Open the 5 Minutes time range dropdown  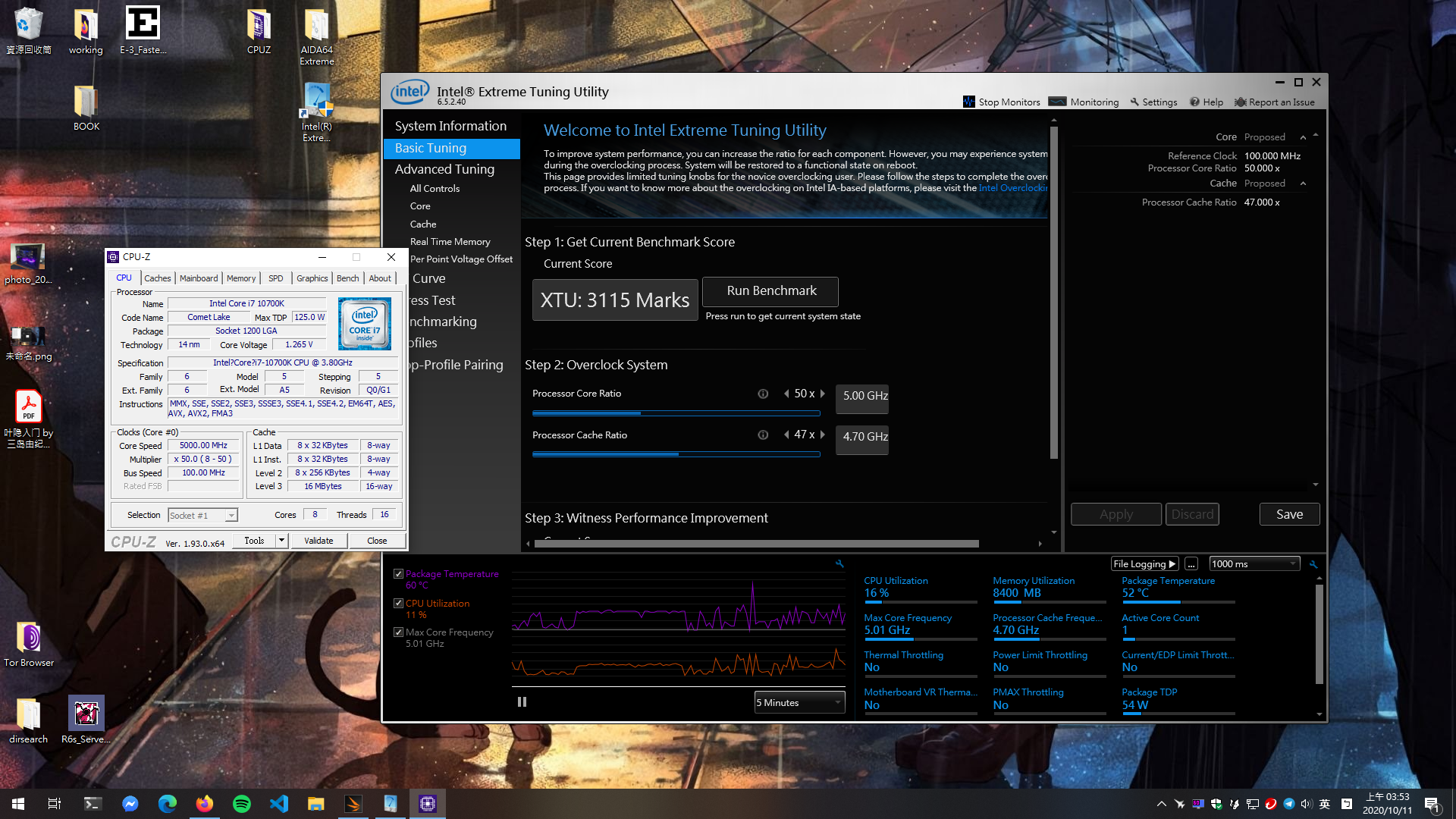799,702
